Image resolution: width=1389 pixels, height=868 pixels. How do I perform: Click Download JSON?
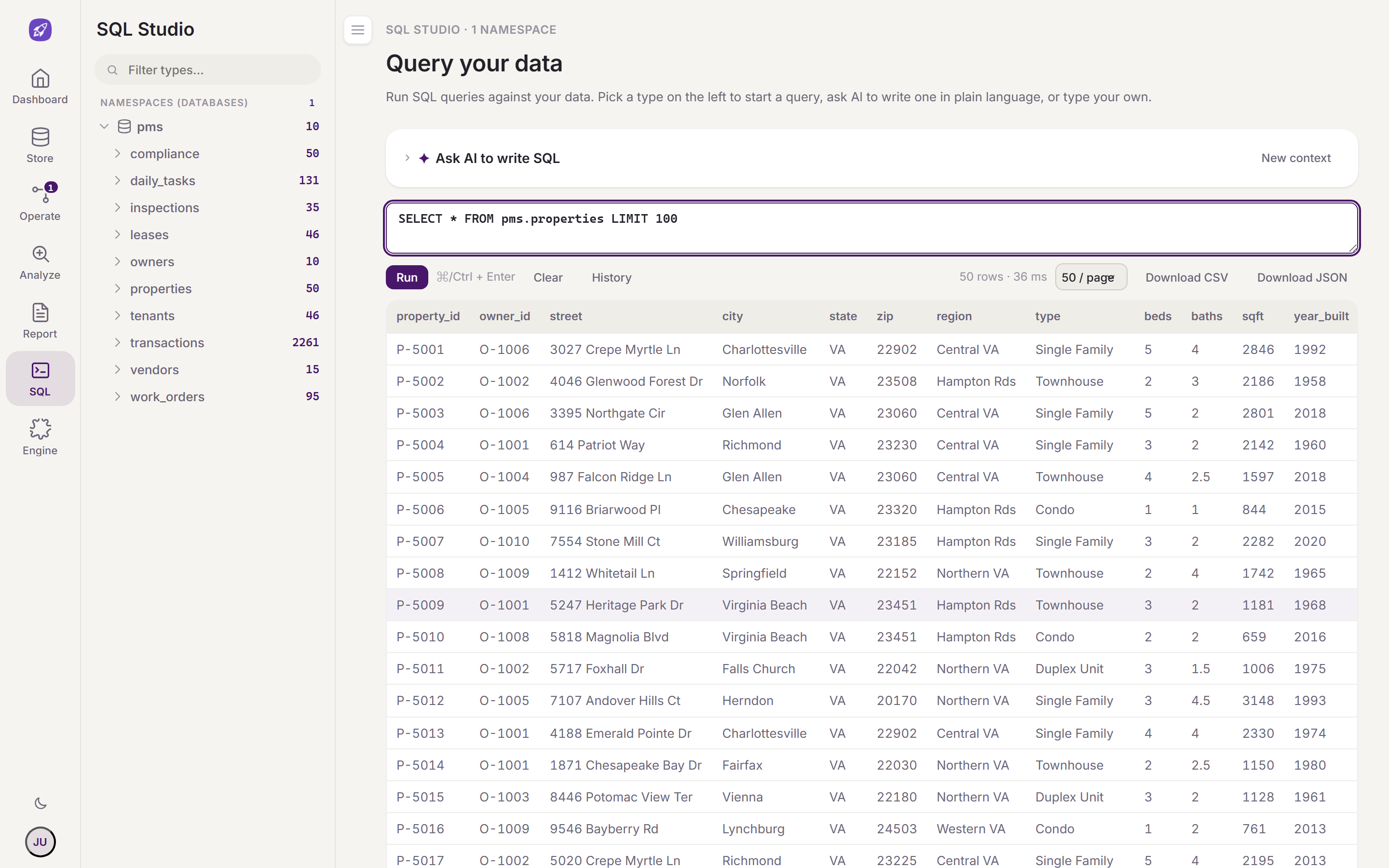point(1302,277)
